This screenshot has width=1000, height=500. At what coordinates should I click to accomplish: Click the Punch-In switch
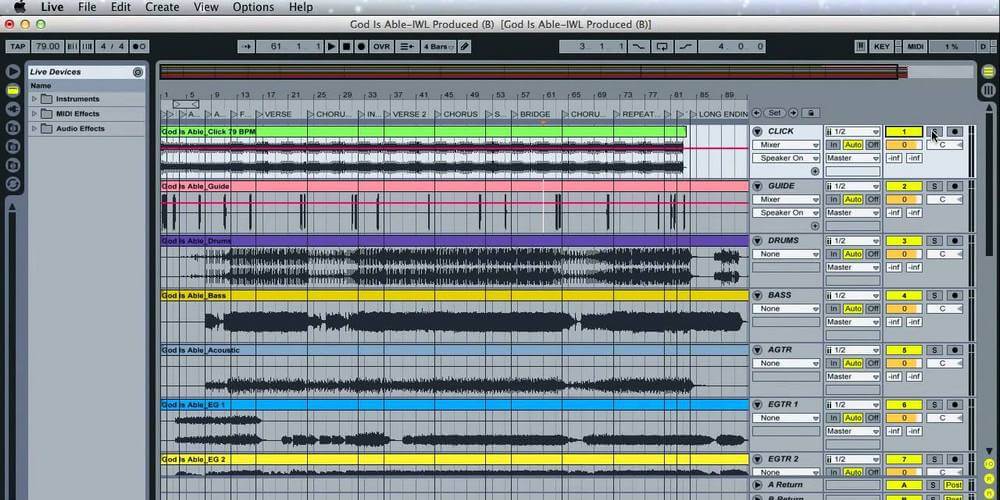pyautogui.click(x=638, y=47)
